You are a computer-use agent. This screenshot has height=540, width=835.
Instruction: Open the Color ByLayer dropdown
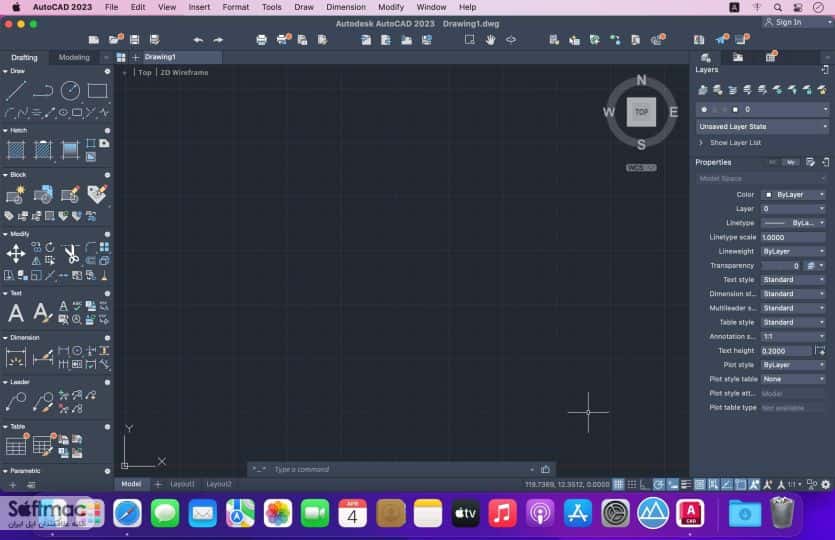(x=793, y=195)
